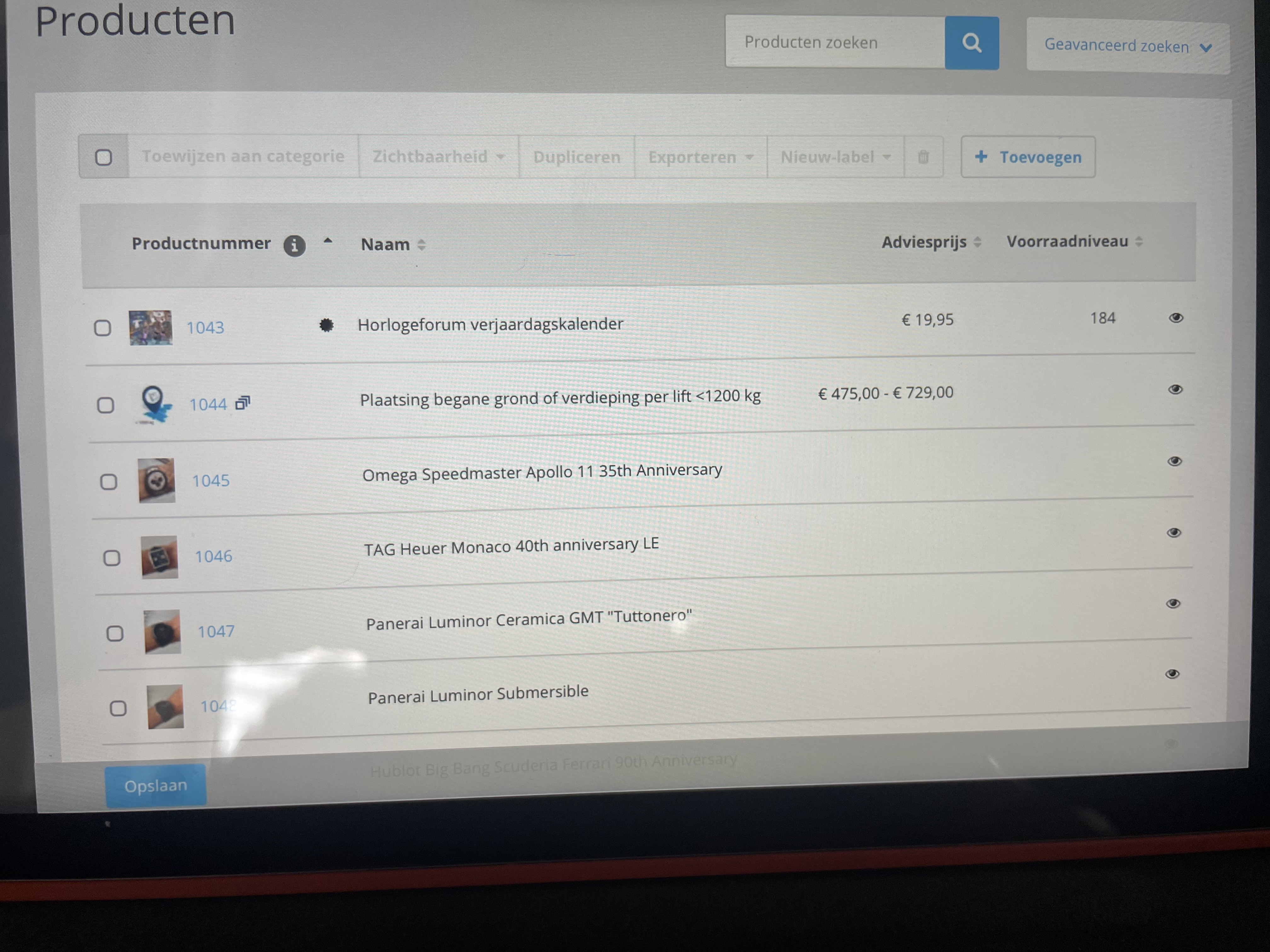This screenshot has height=952, width=1270.
Task: Click the TAG Heuer Monaco watch thumbnail
Action: click(x=160, y=557)
